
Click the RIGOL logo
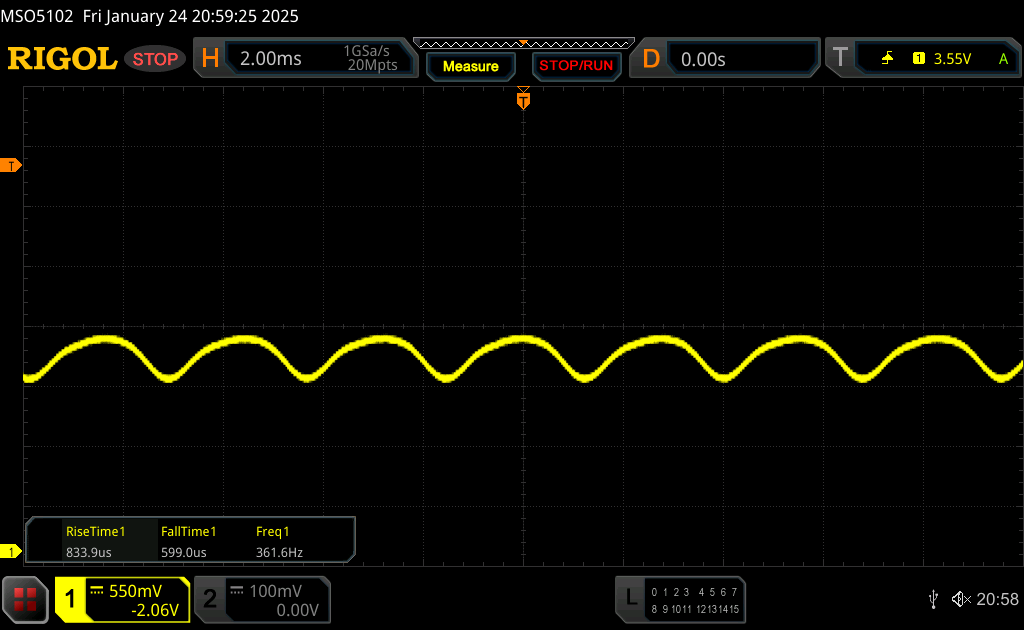coord(62,59)
